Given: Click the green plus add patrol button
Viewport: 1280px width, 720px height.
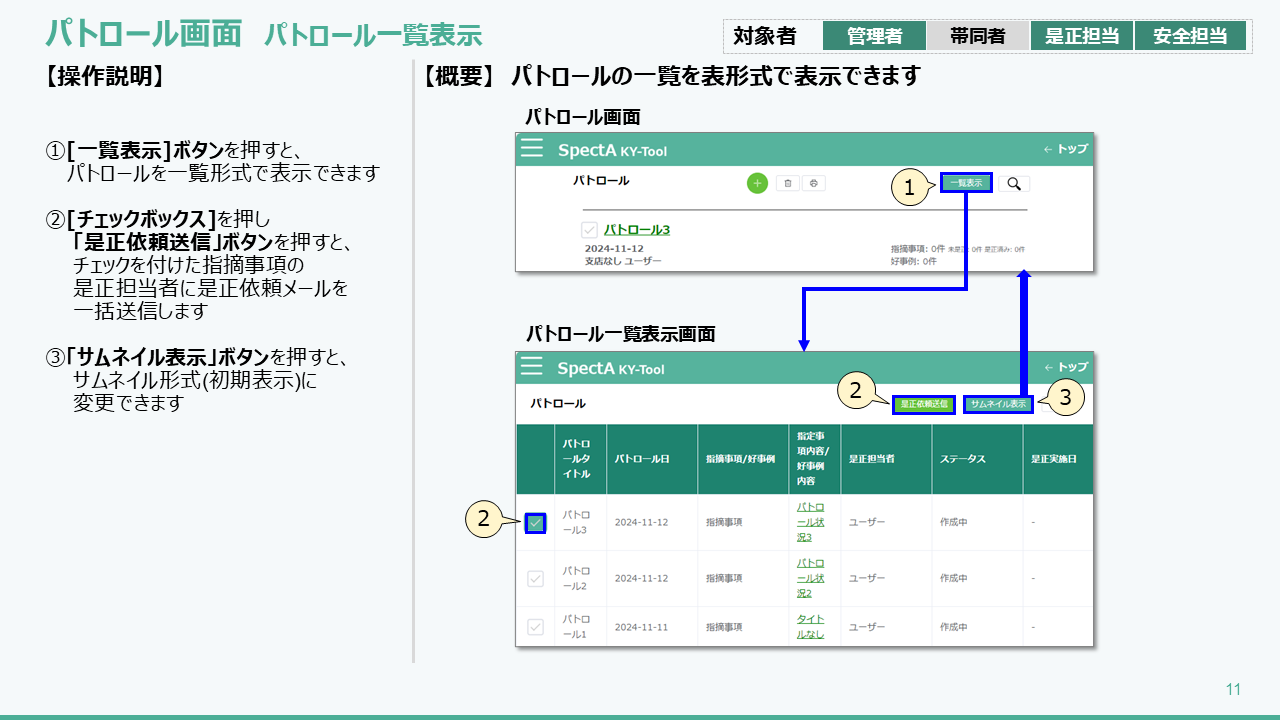Looking at the screenshot, I should 757,183.
